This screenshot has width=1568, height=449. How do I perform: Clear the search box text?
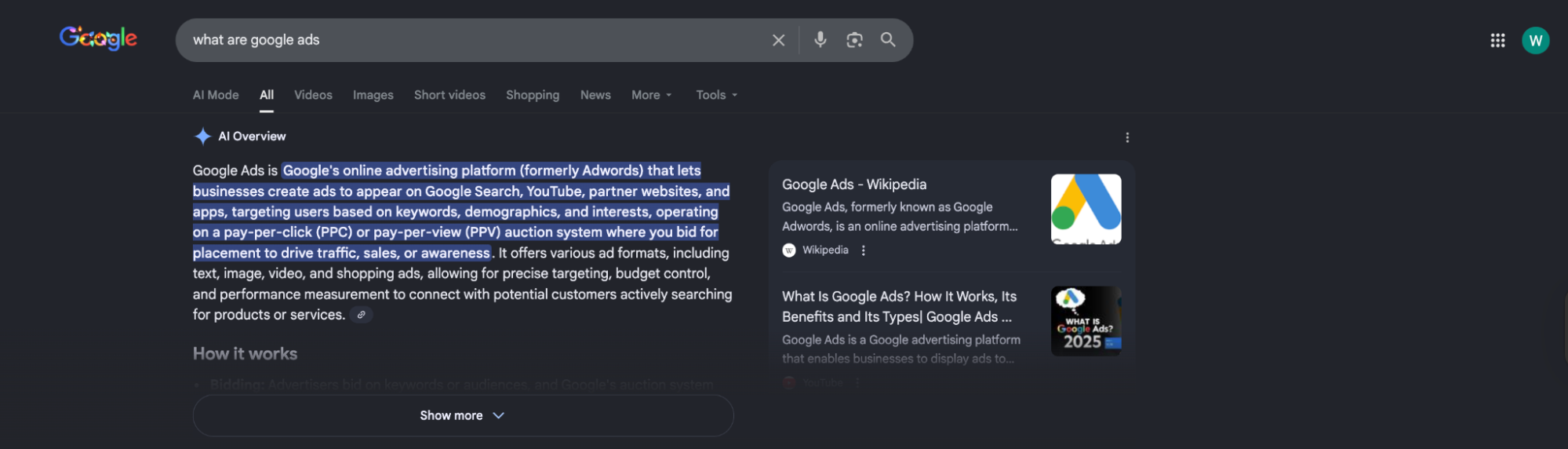click(x=778, y=40)
